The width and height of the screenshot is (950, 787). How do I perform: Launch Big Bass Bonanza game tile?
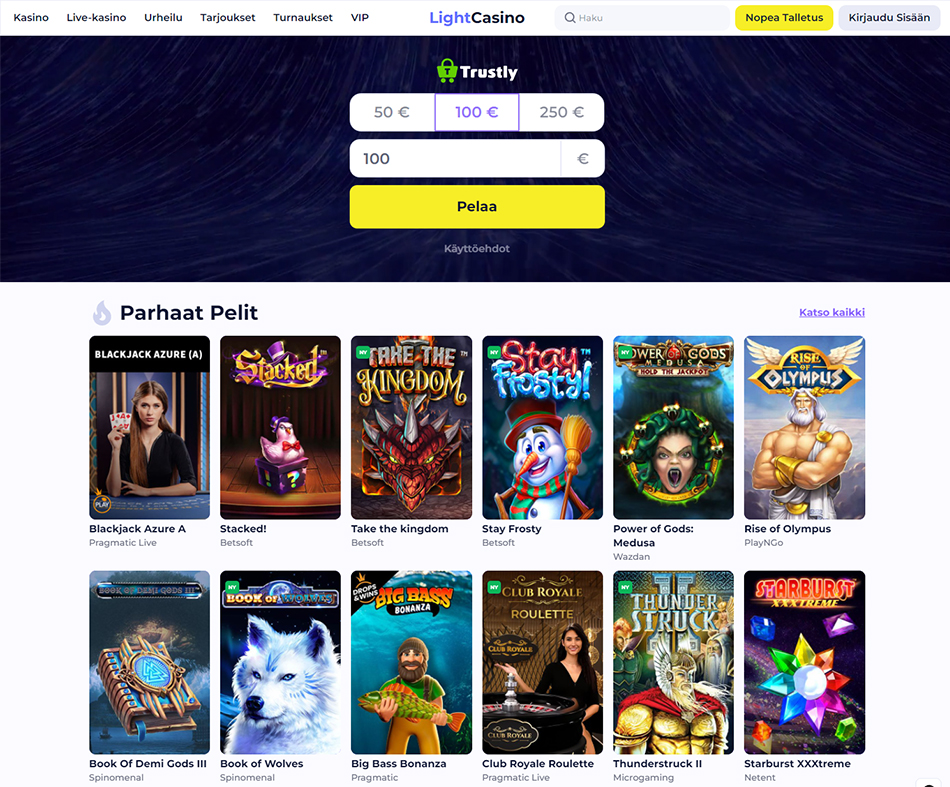click(411, 662)
